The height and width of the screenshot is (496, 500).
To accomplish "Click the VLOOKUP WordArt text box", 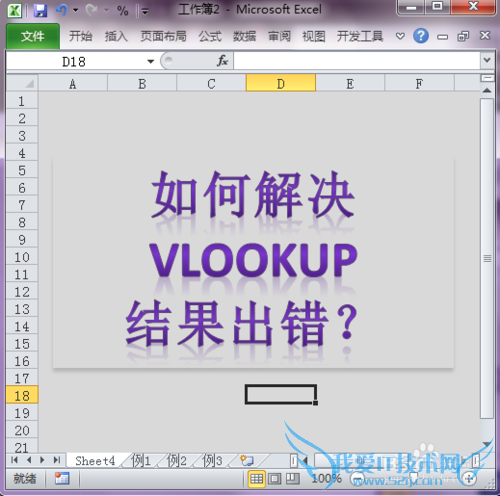I will pos(253,264).
